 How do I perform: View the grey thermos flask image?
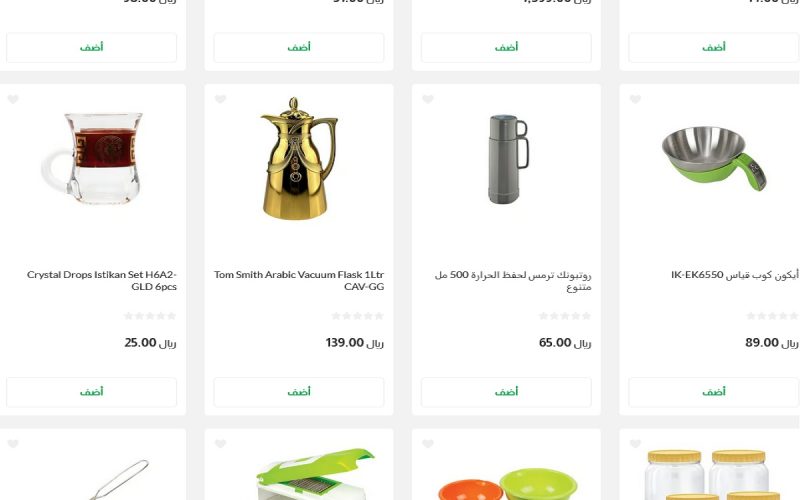coord(508,159)
